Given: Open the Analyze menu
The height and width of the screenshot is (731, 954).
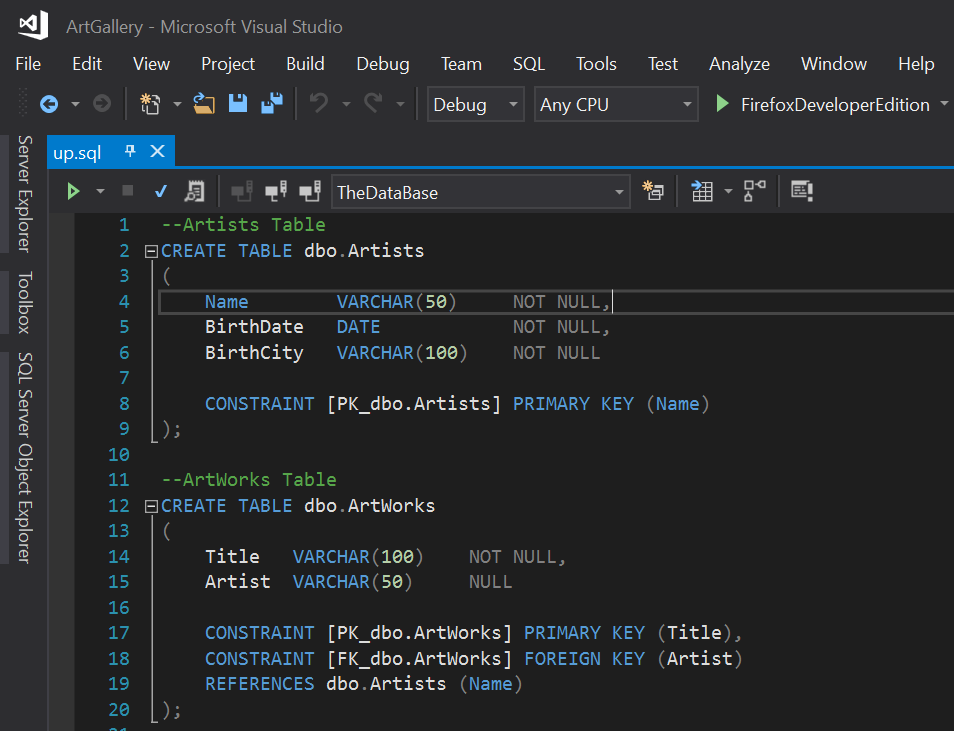Looking at the screenshot, I should (x=739, y=64).
